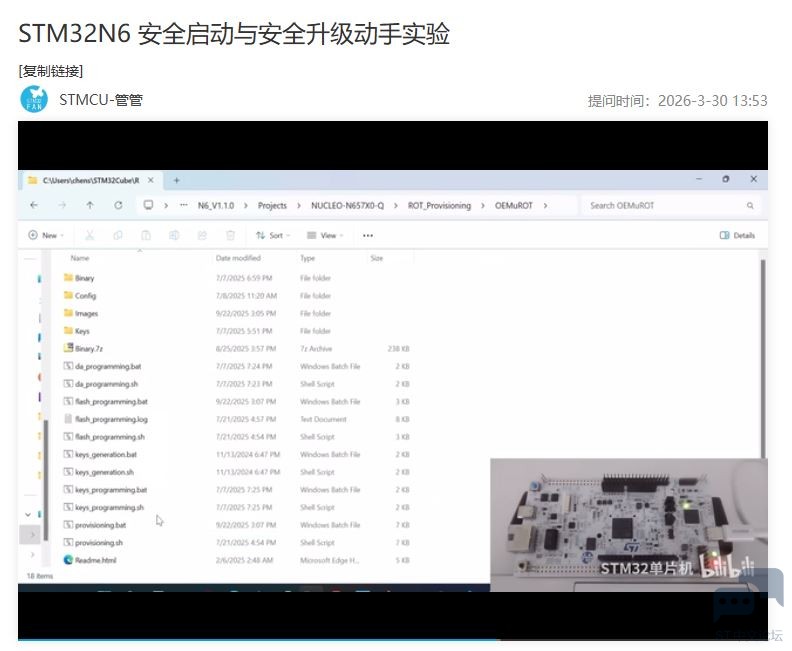The image size is (792, 651).
Task: Click the 复制链接 copy link text
Action: click(51, 71)
